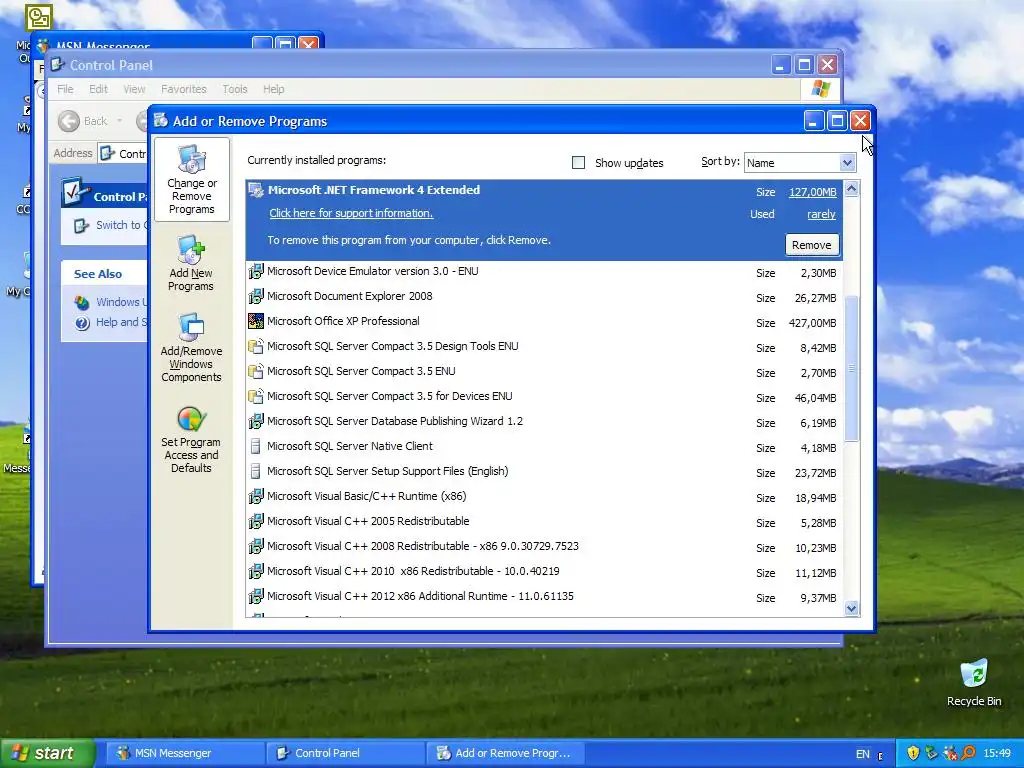Click Add or Remove Programs taskbar button
The width and height of the screenshot is (1024, 768).
(x=505, y=753)
